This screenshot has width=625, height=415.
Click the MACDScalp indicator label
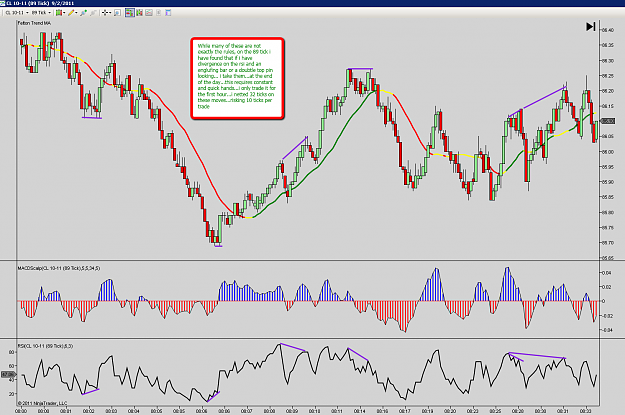point(59,268)
